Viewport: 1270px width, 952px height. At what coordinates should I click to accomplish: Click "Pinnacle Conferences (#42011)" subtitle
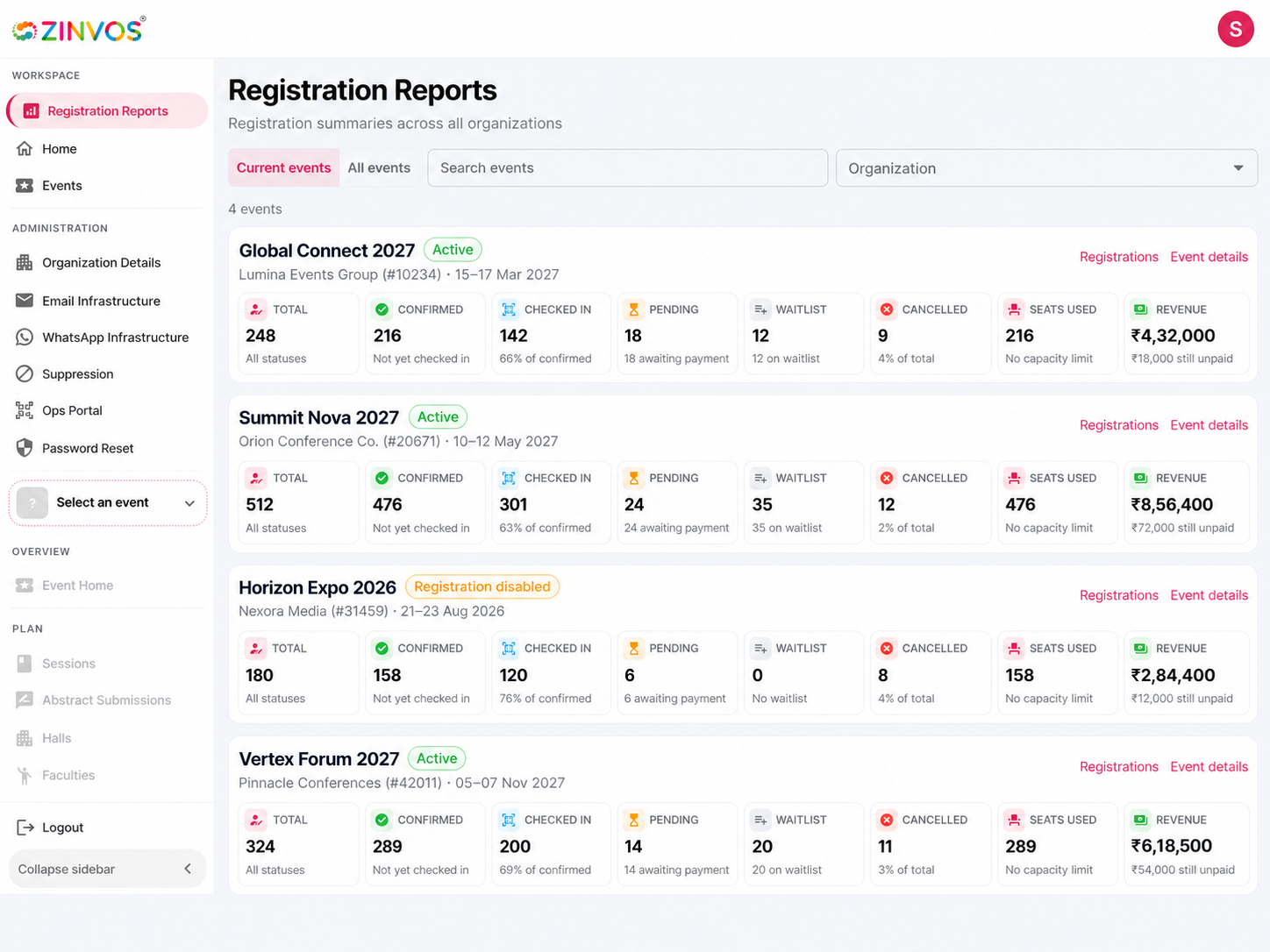[340, 783]
